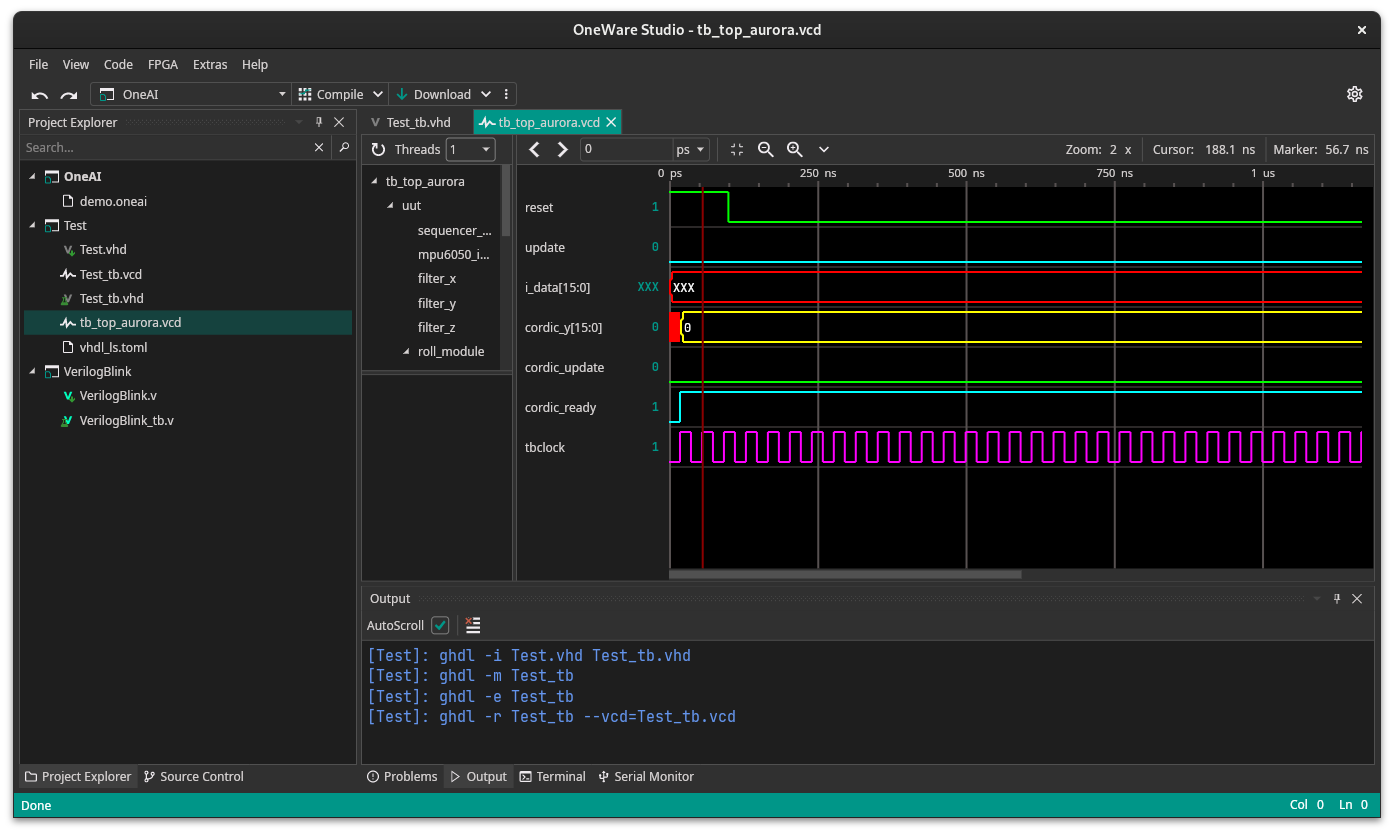Screen dimensions: 1394x834
Task: Click the waveform refresh icon beside Threads
Action: coord(378,149)
